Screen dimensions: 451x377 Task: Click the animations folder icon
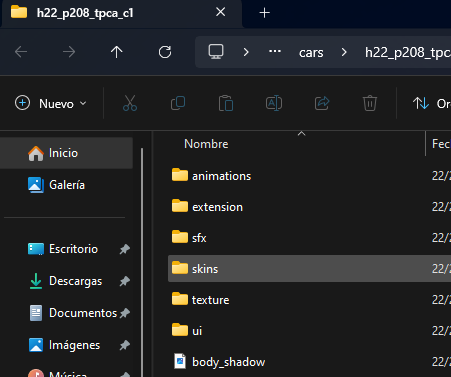coord(180,175)
